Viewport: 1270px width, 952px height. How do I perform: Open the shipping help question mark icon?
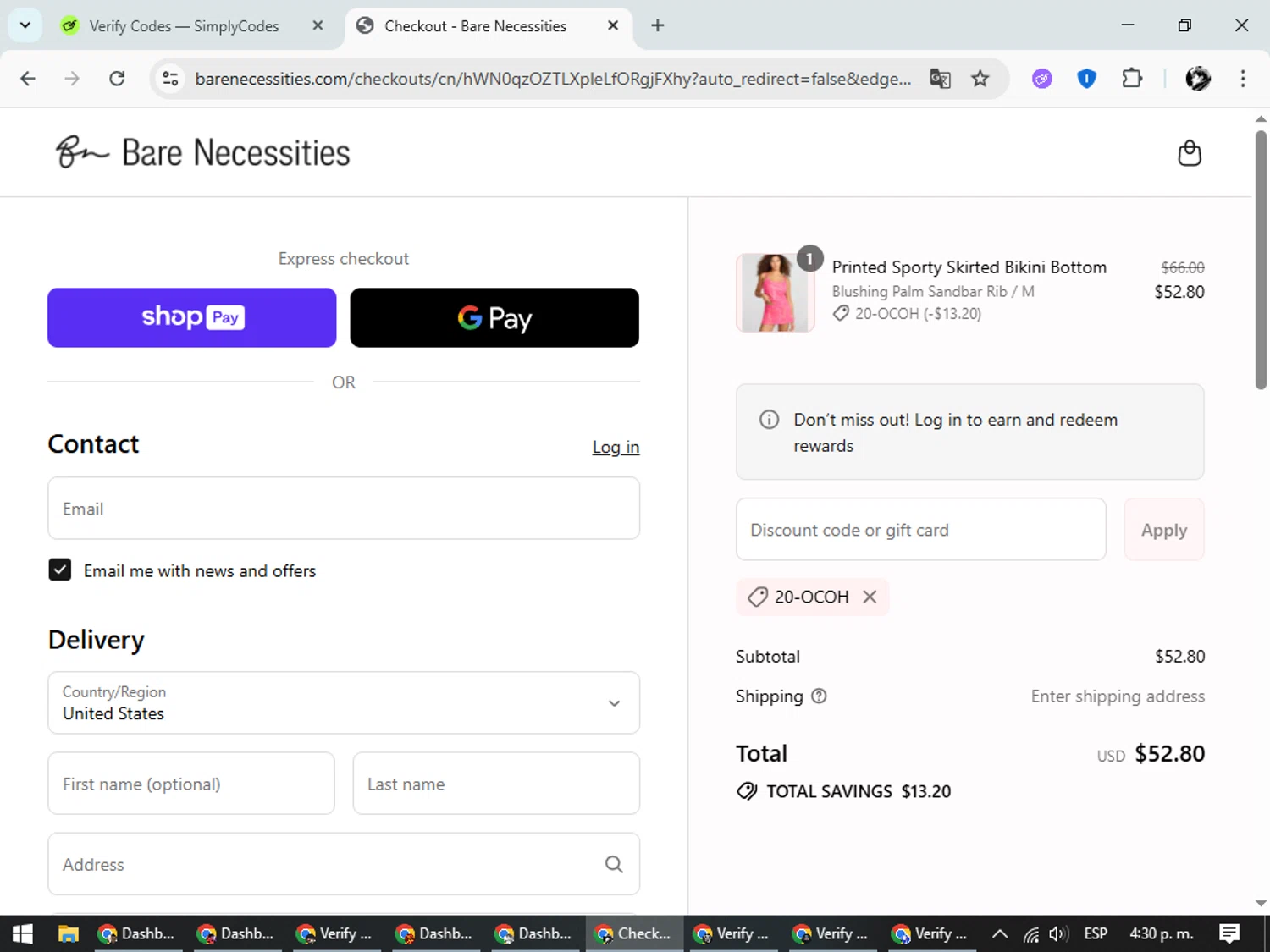[x=819, y=696]
